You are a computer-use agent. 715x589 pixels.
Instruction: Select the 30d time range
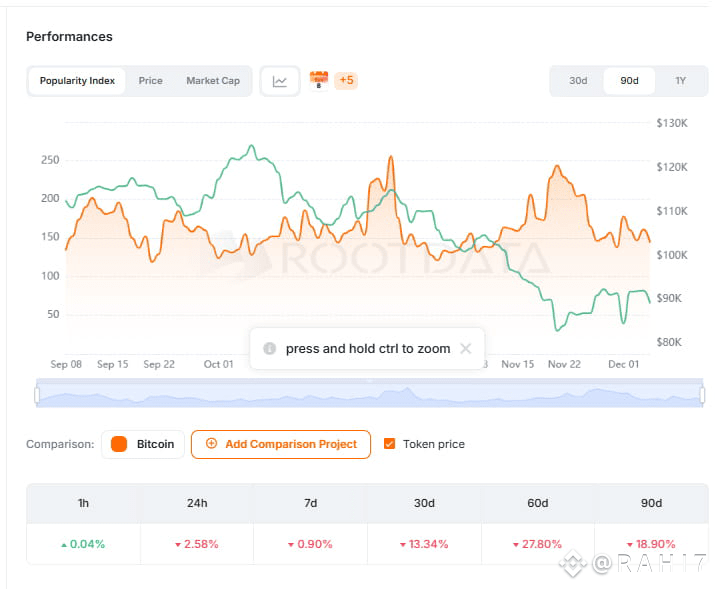(578, 81)
